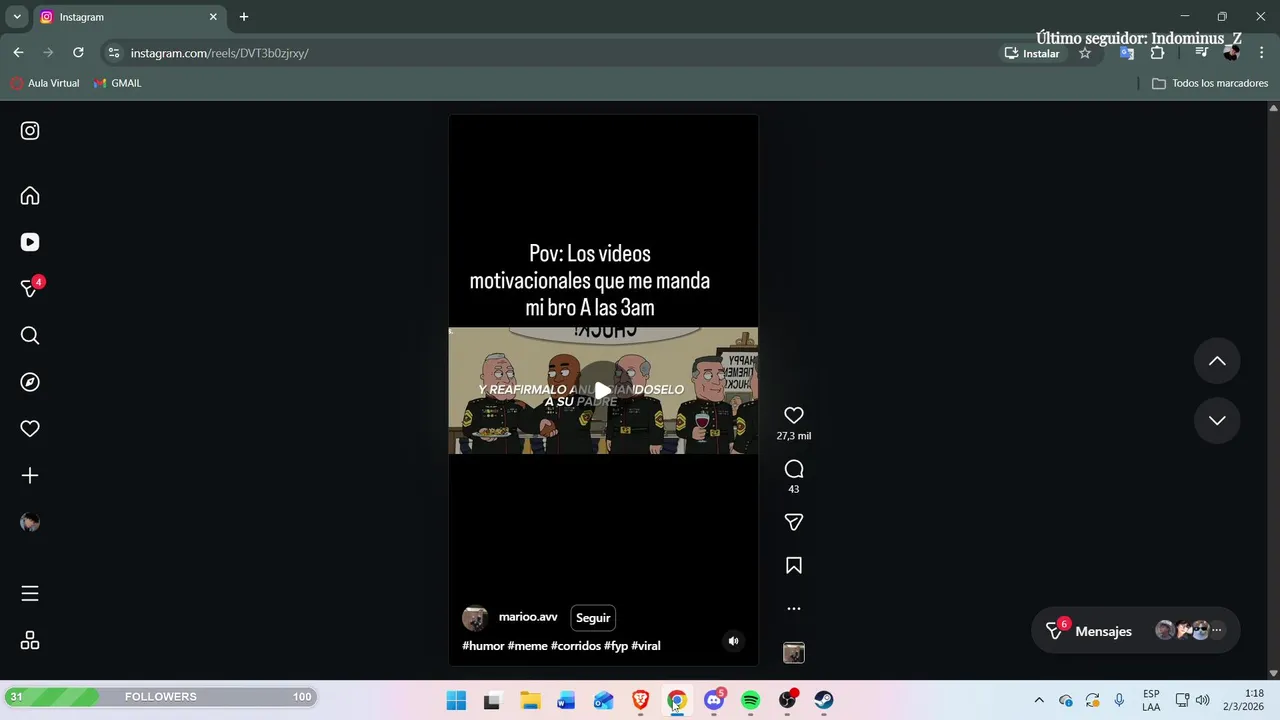Play the reel with the center play button
The height and width of the screenshot is (720, 1280).
(603, 391)
